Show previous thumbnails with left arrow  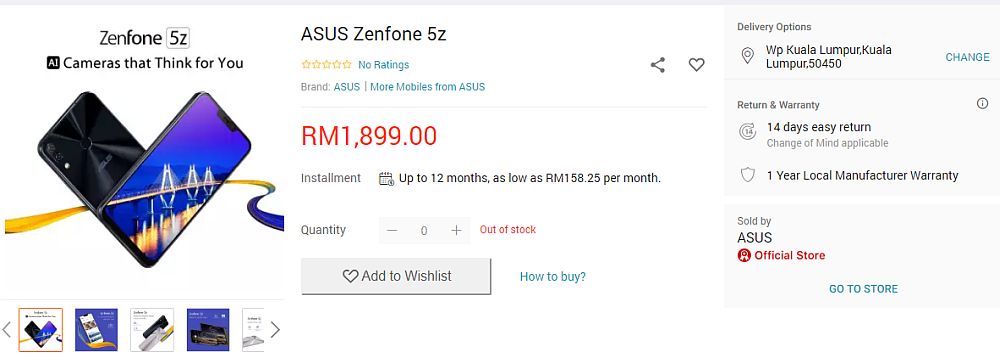[7, 330]
